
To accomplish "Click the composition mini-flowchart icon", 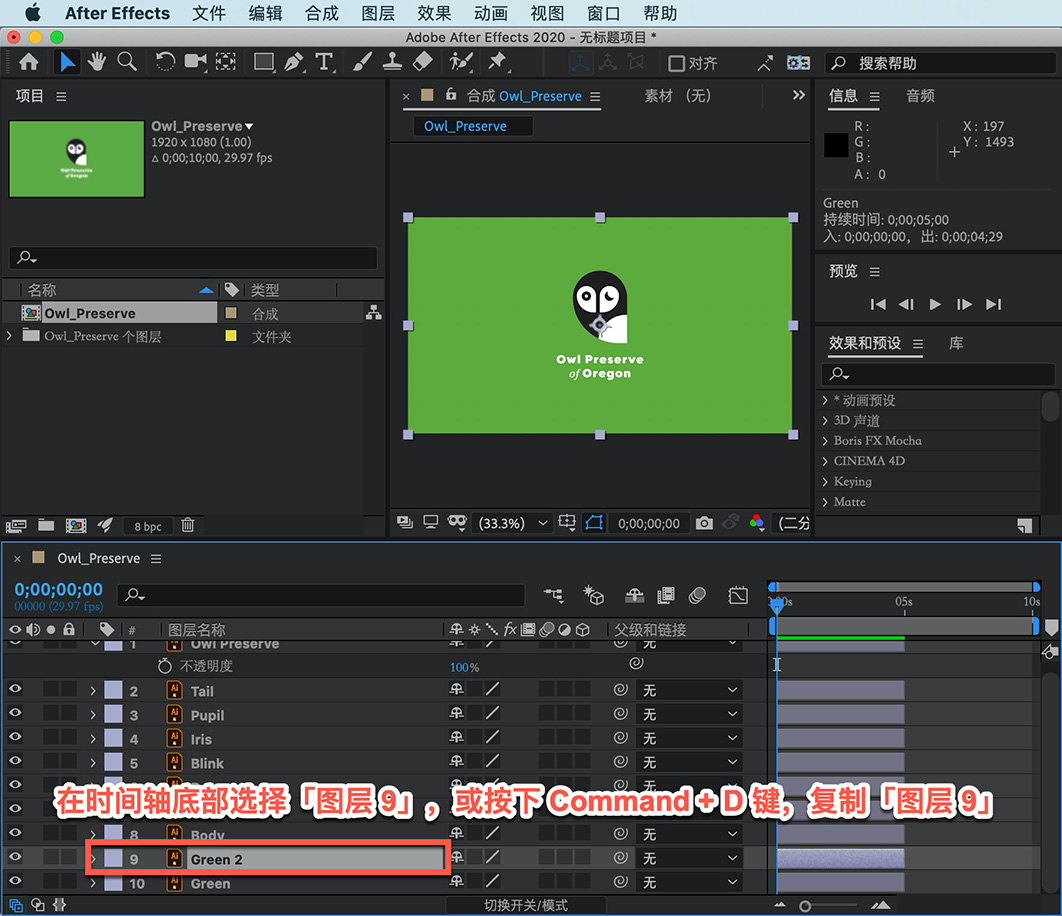I will pyautogui.click(x=553, y=596).
